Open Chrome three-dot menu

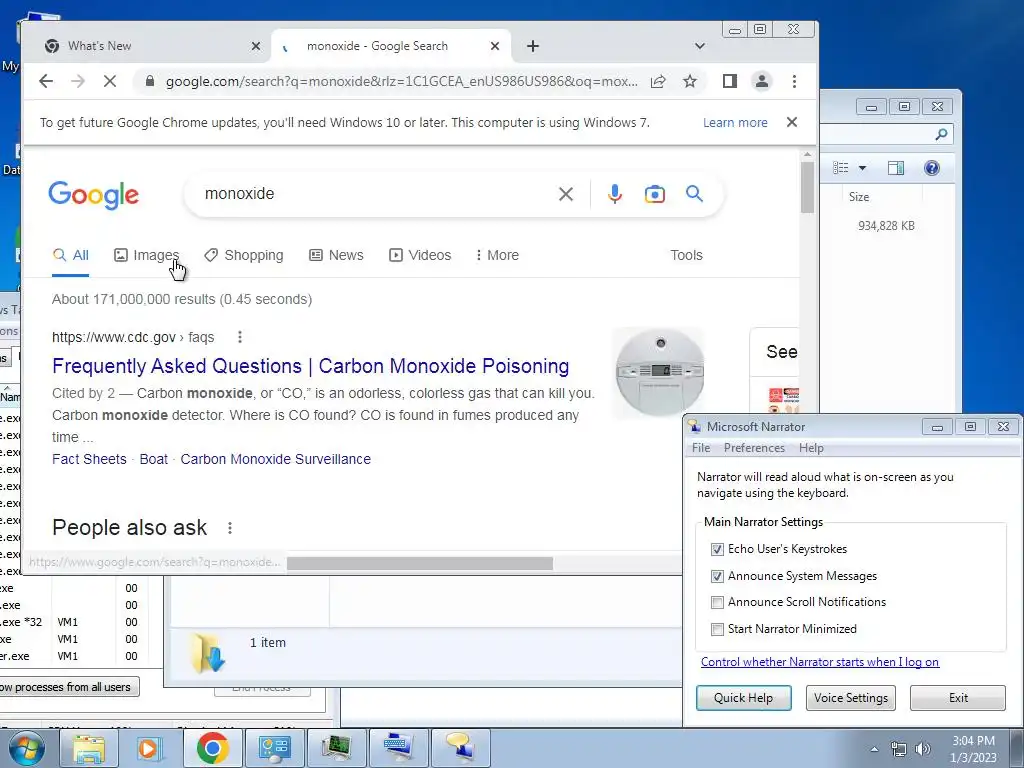tap(794, 81)
